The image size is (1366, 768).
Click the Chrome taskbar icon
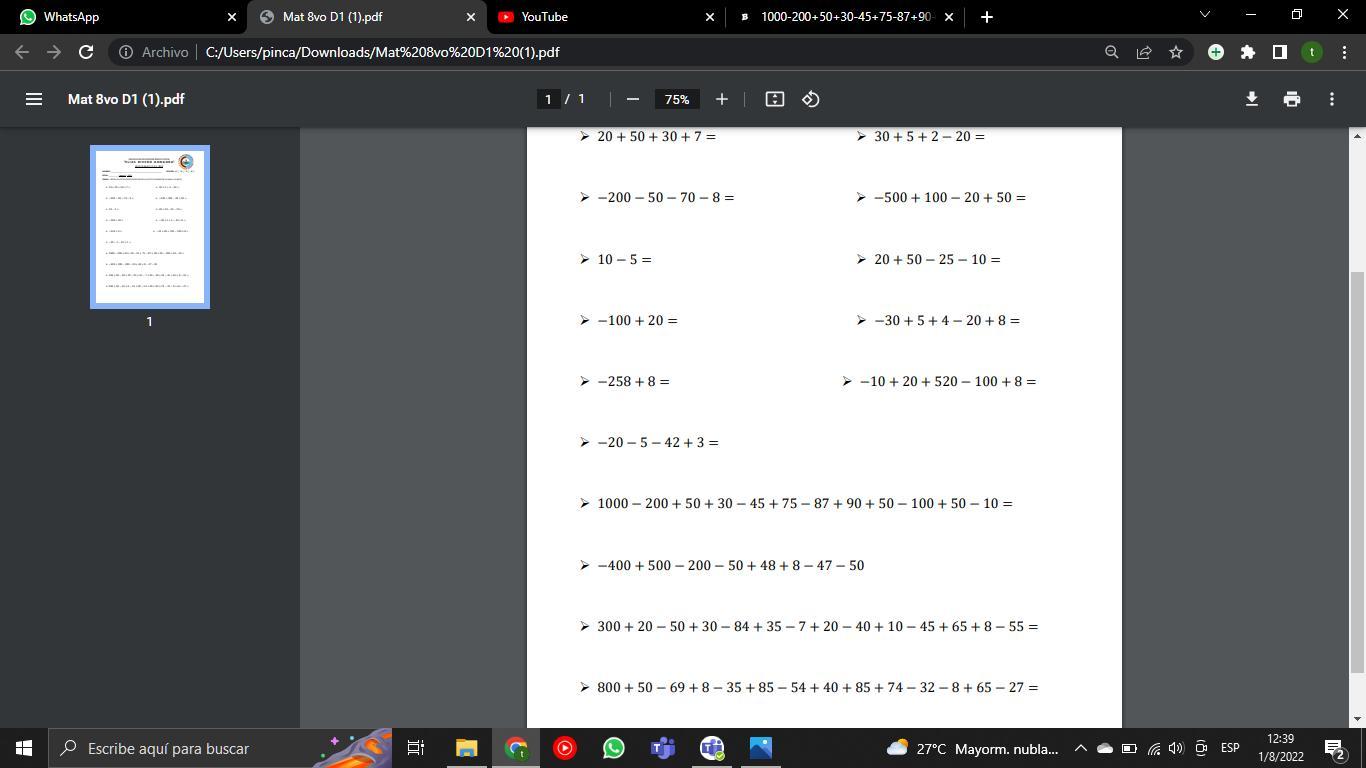click(516, 748)
